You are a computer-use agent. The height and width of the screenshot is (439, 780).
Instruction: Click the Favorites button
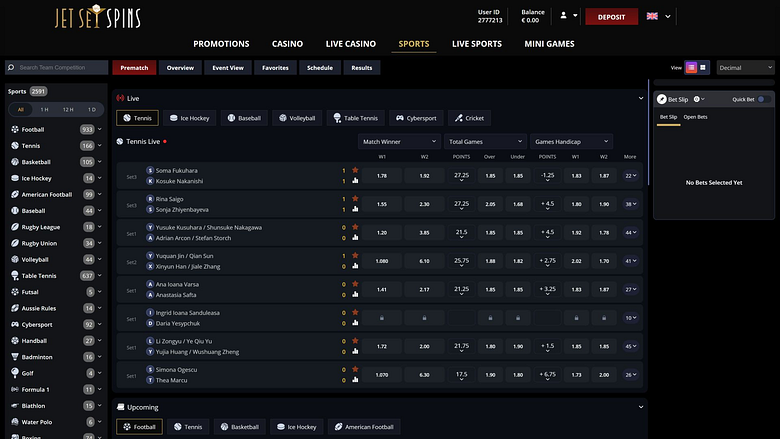click(275, 68)
